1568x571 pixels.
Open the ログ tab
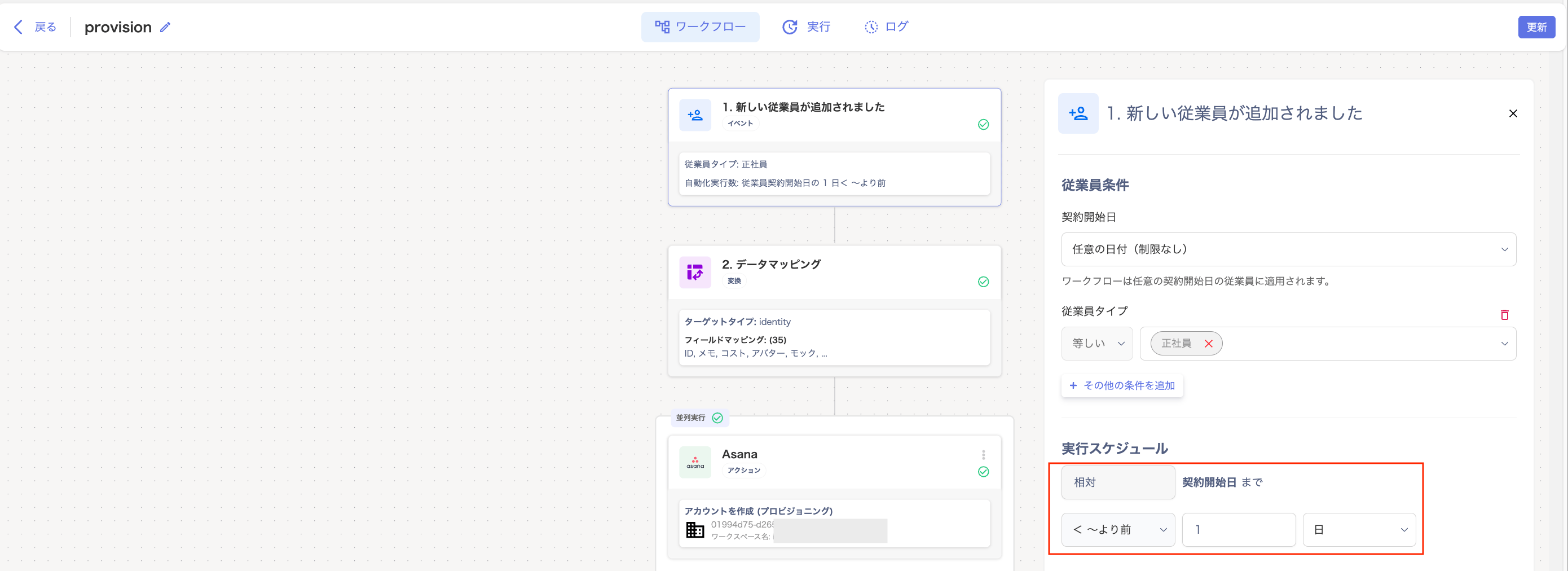click(x=886, y=27)
